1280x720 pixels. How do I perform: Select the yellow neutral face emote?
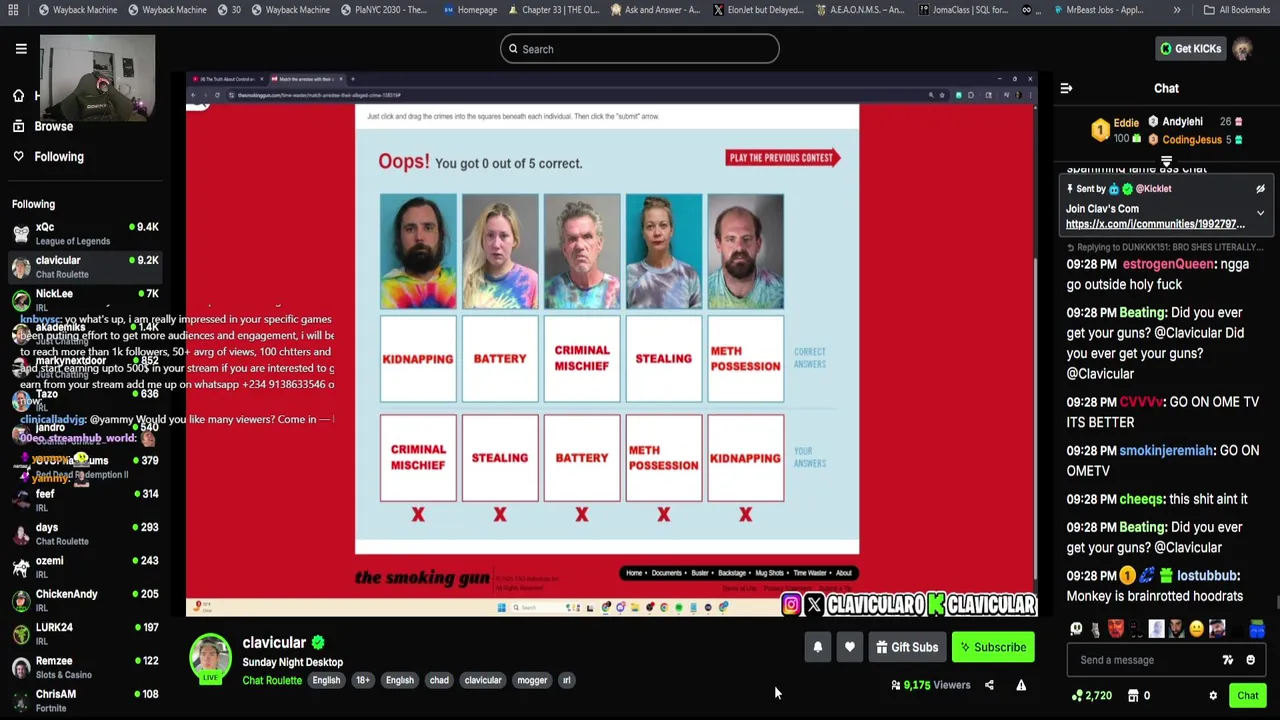coord(1196,629)
